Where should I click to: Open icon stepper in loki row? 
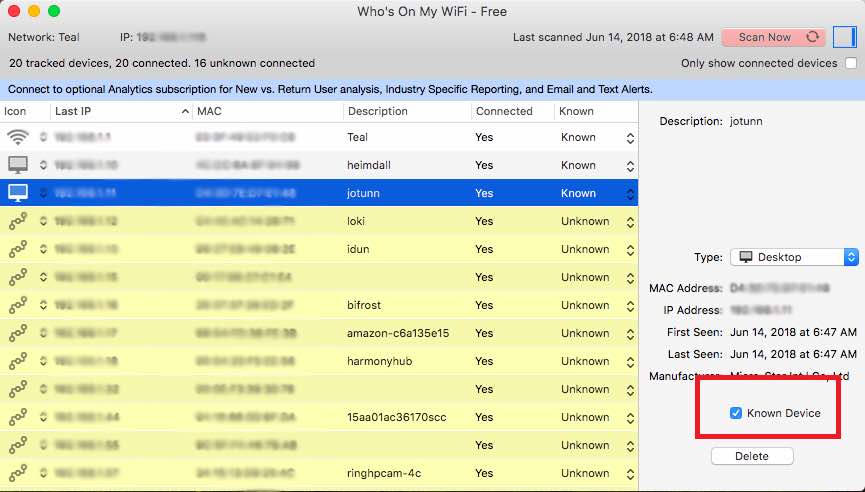click(43, 221)
